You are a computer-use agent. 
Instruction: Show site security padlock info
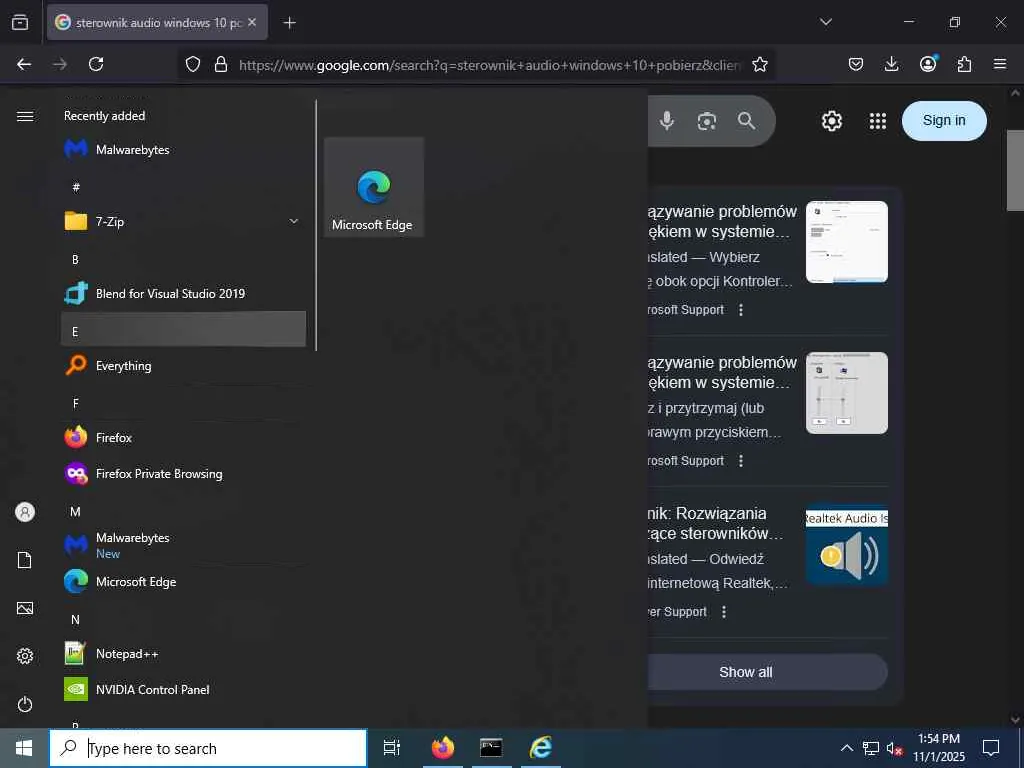click(x=221, y=65)
